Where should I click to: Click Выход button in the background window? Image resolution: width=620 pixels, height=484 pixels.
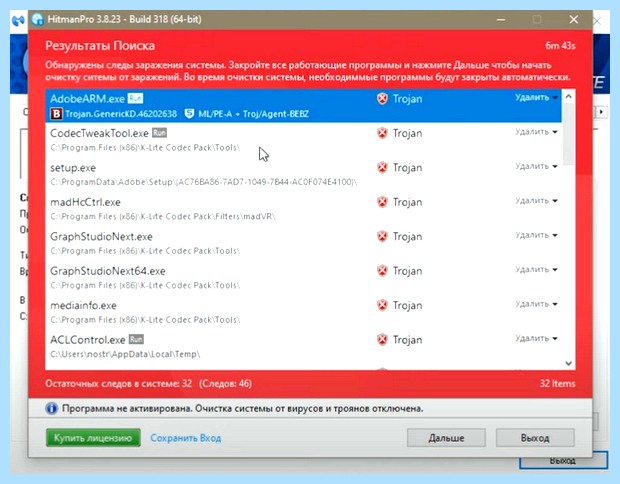(563, 461)
